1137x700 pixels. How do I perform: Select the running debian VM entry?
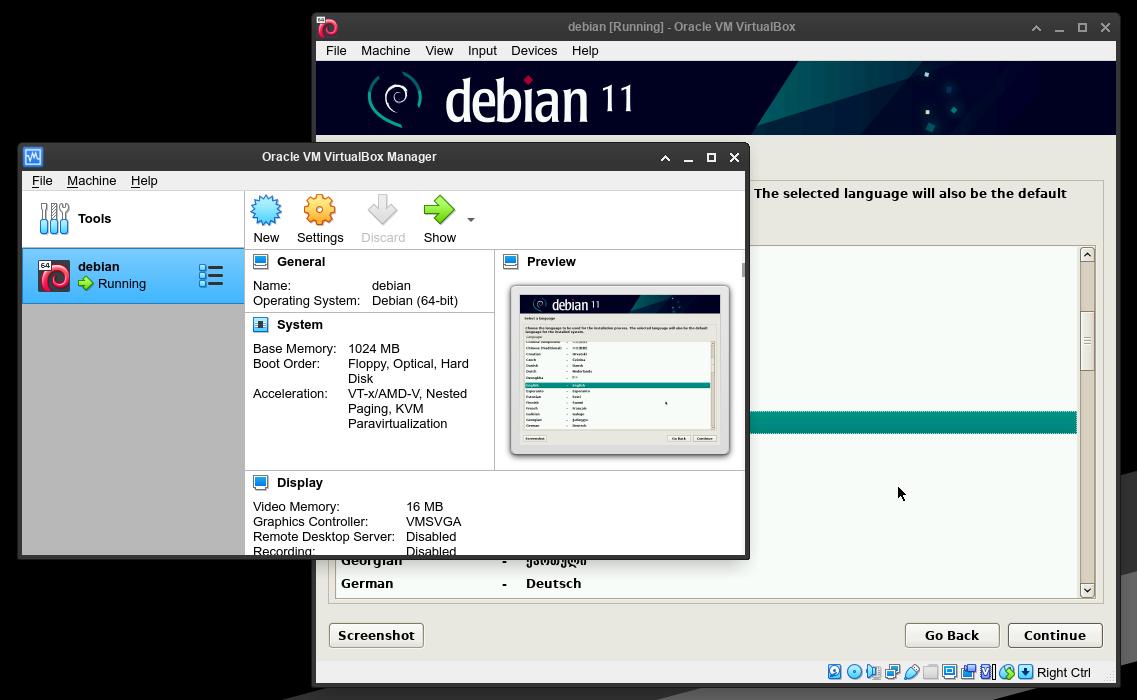click(133, 276)
